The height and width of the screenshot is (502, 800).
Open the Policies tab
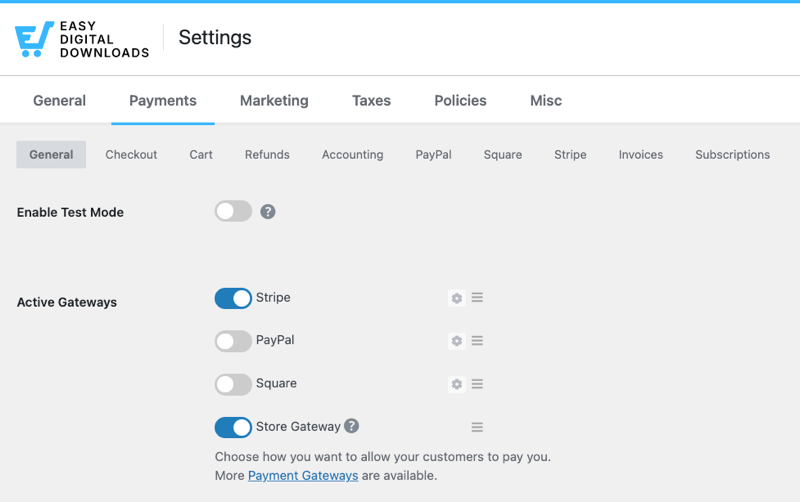[x=460, y=101]
